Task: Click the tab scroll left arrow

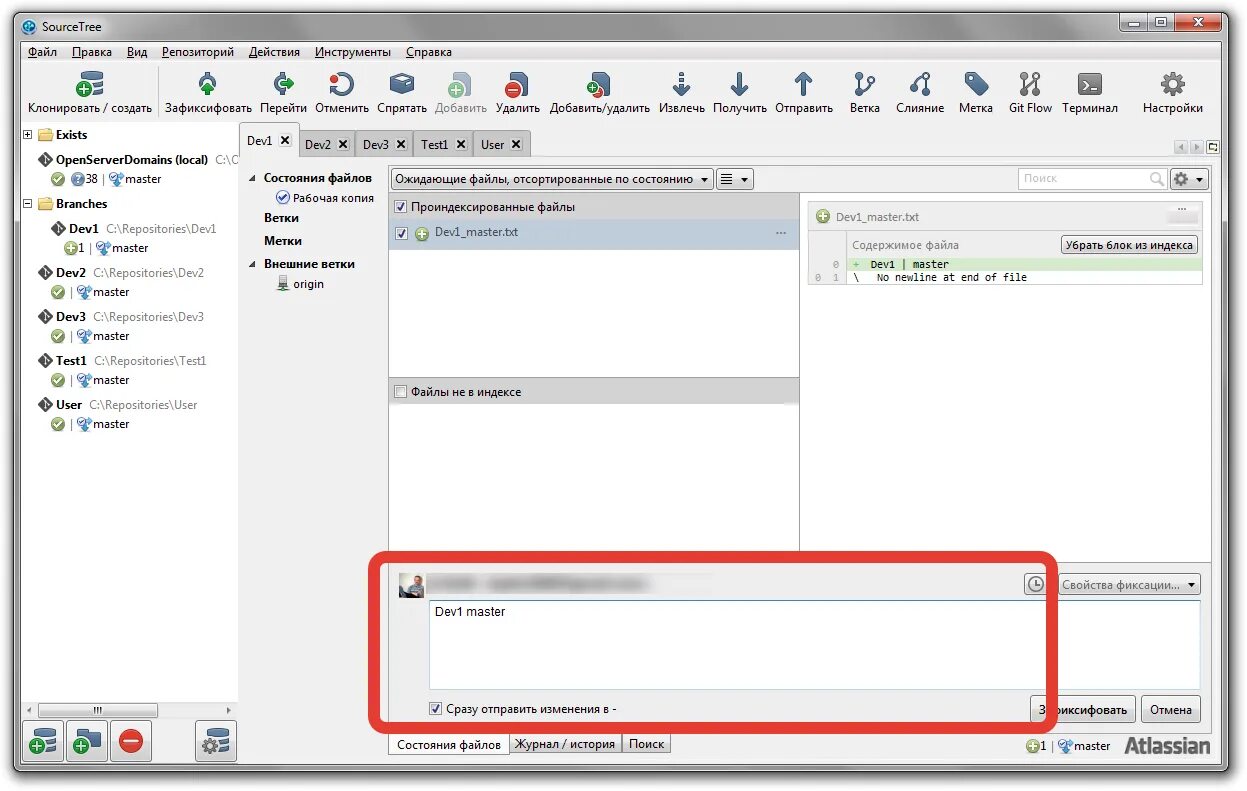Action: pyautogui.click(x=1180, y=147)
